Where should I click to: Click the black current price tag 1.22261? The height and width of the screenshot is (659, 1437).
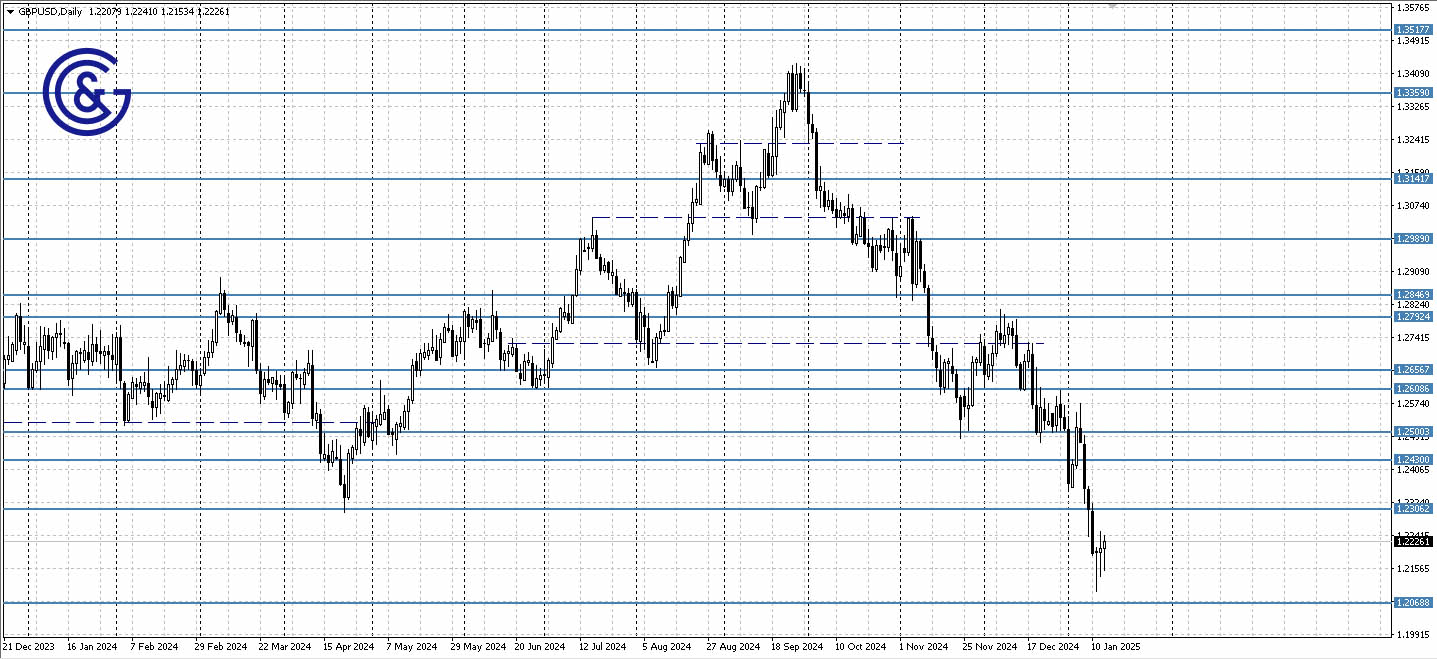1412,540
